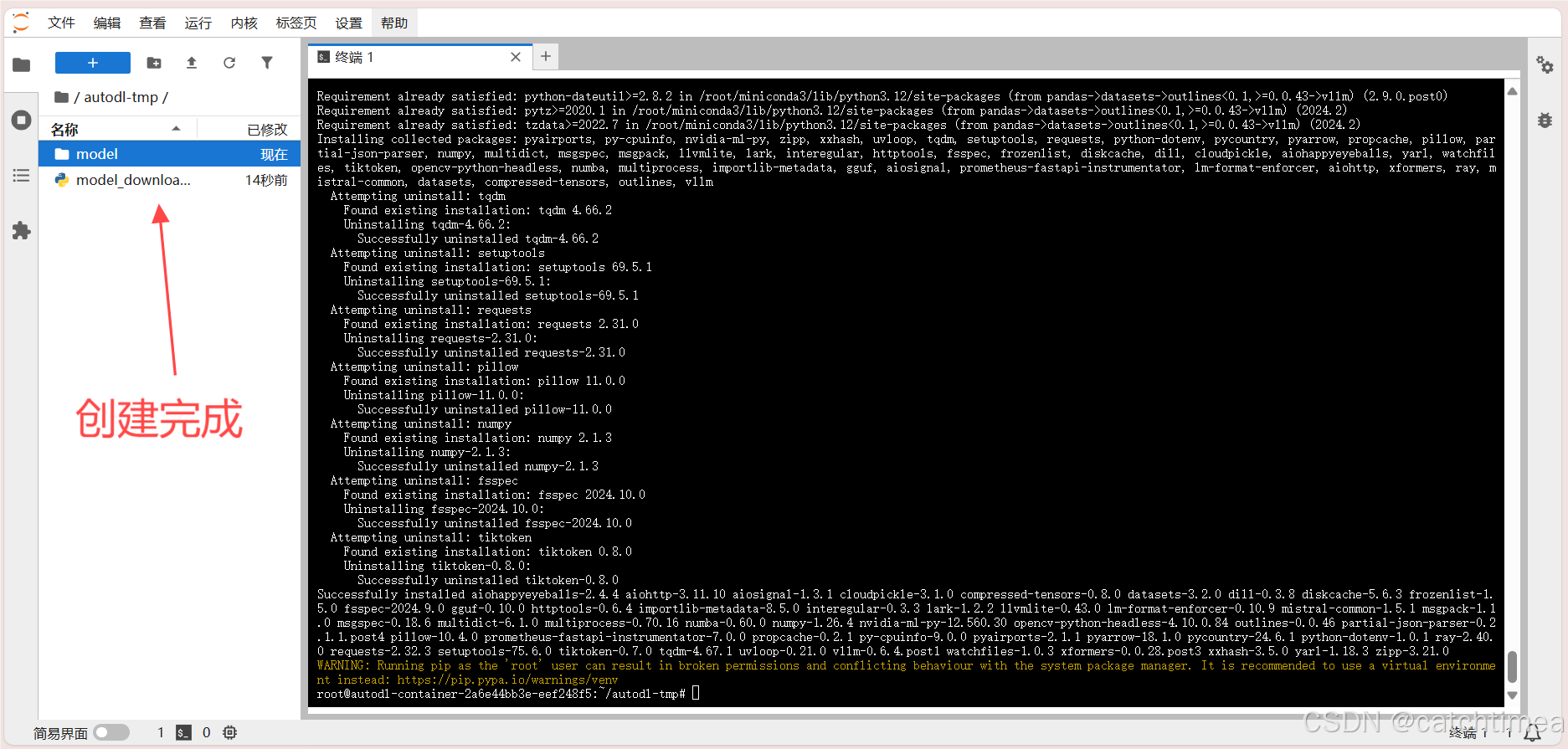Create a new folder

tap(154, 63)
